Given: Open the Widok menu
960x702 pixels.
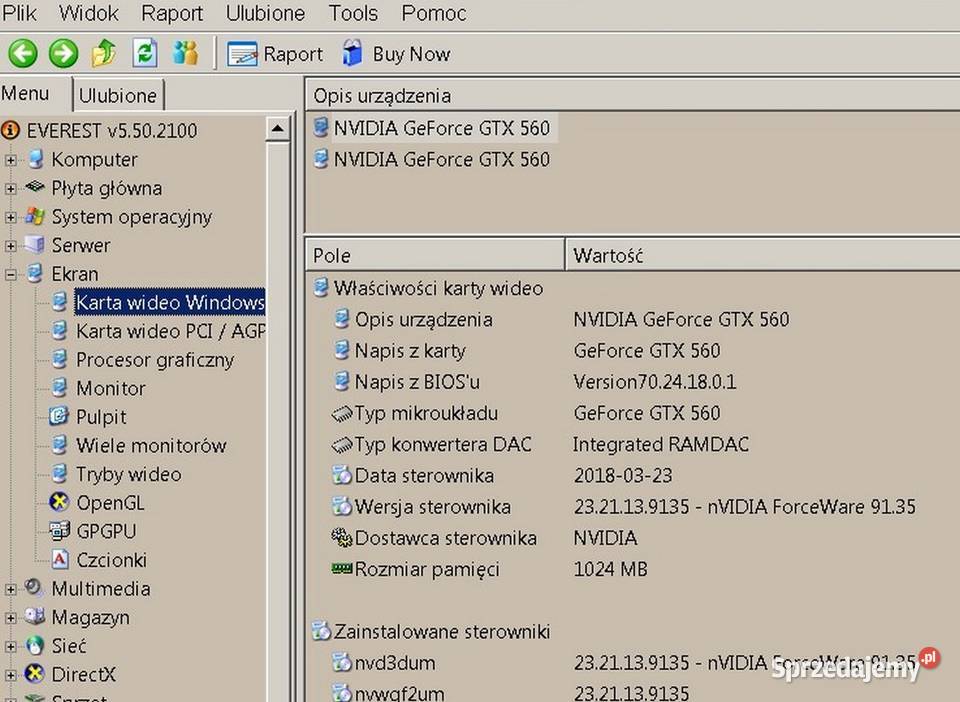Looking at the screenshot, I should (x=89, y=13).
